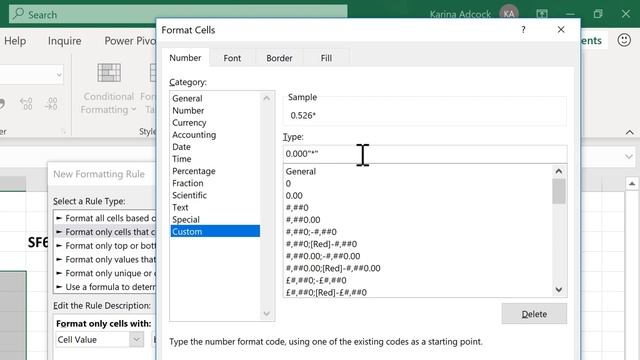Click the Search box in title bar
The image size is (640, 360).
pyautogui.click(x=178, y=14)
